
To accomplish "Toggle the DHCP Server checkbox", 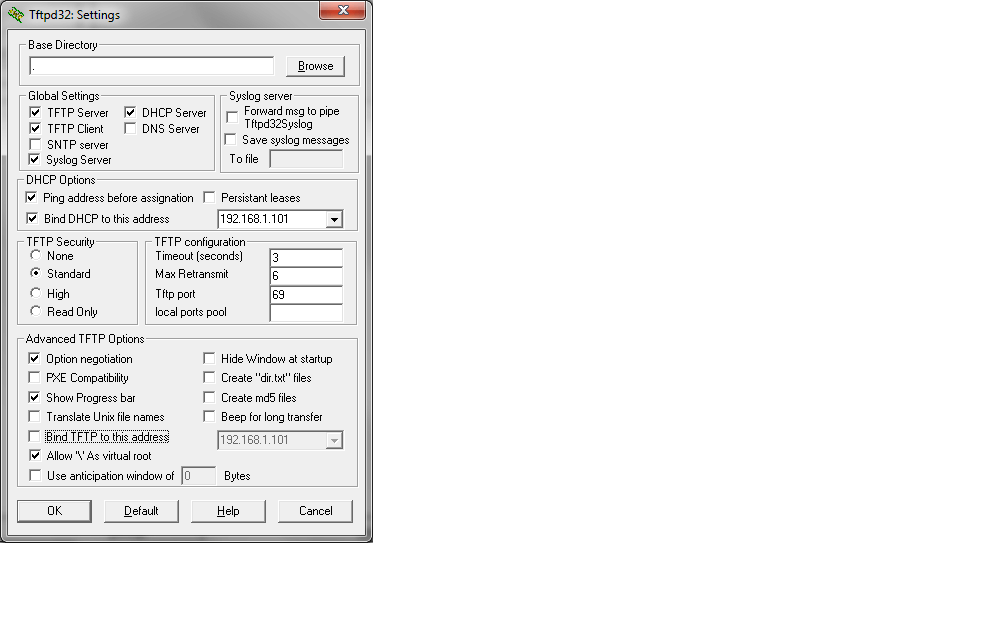I will point(130,112).
